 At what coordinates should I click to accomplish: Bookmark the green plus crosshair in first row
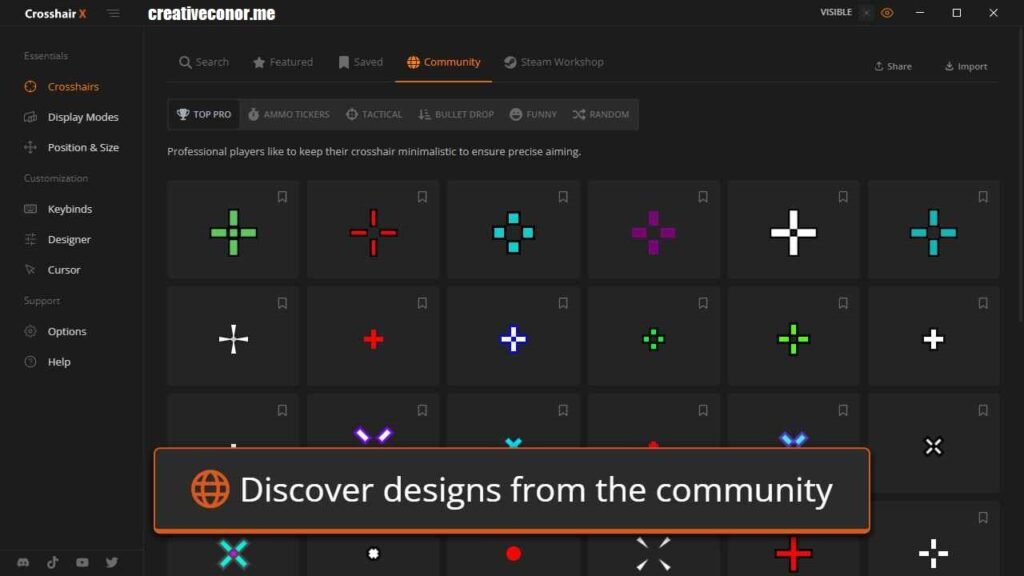[282, 197]
